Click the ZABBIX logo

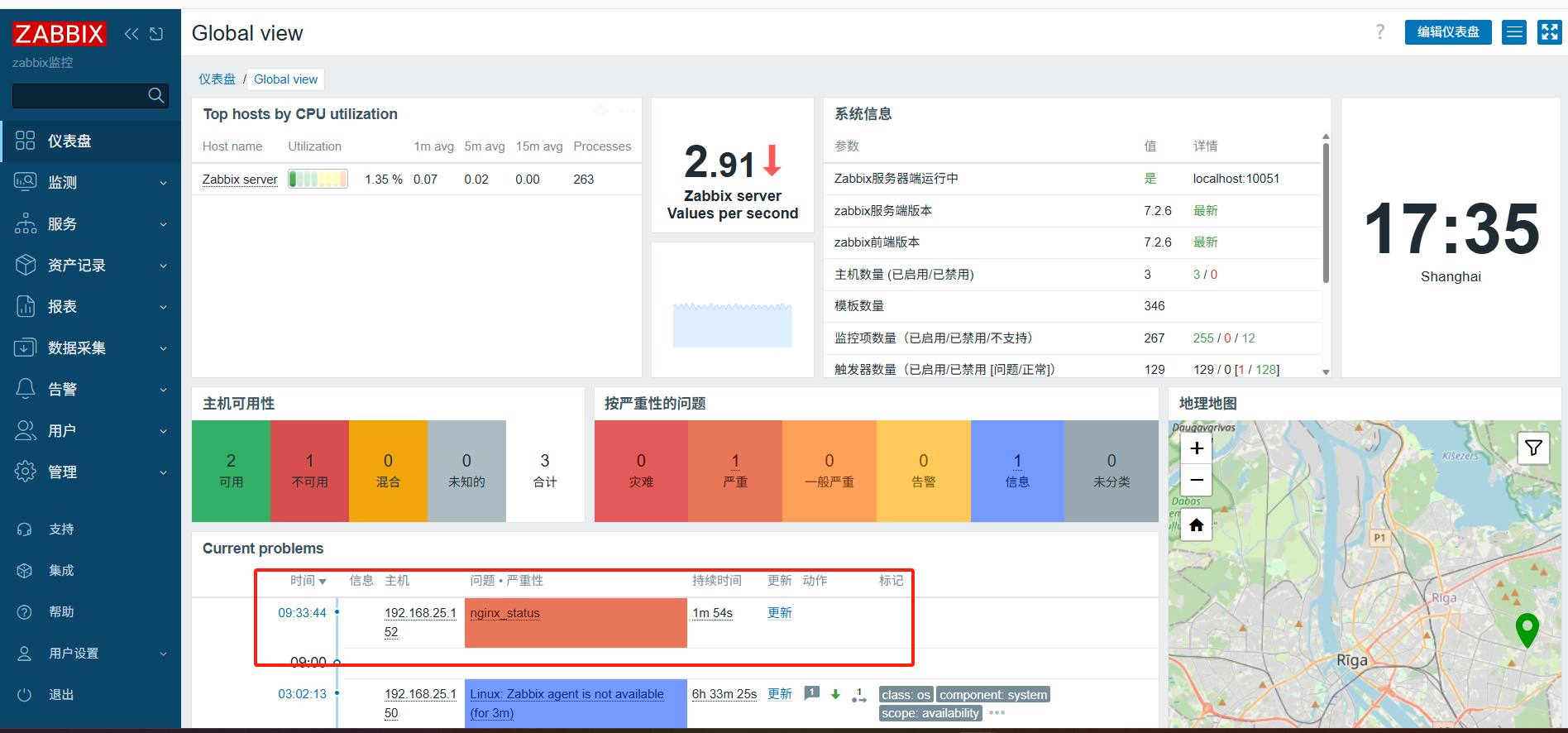(60, 34)
